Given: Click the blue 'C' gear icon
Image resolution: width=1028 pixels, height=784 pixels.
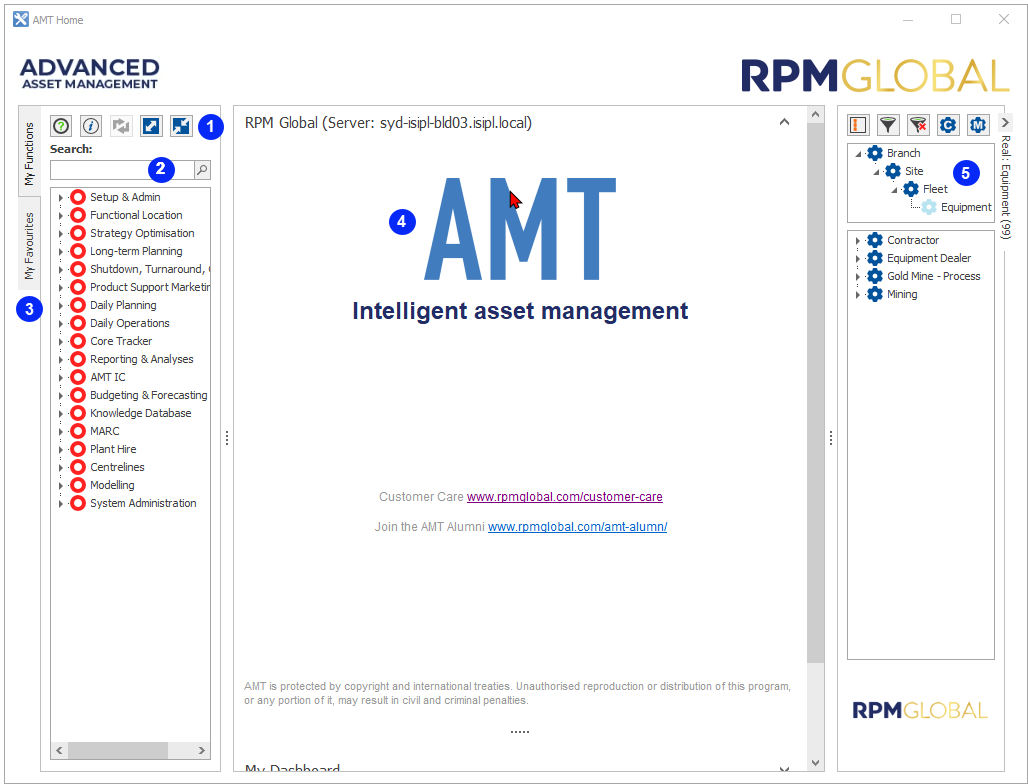Looking at the screenshot, I should coord(948,125).
